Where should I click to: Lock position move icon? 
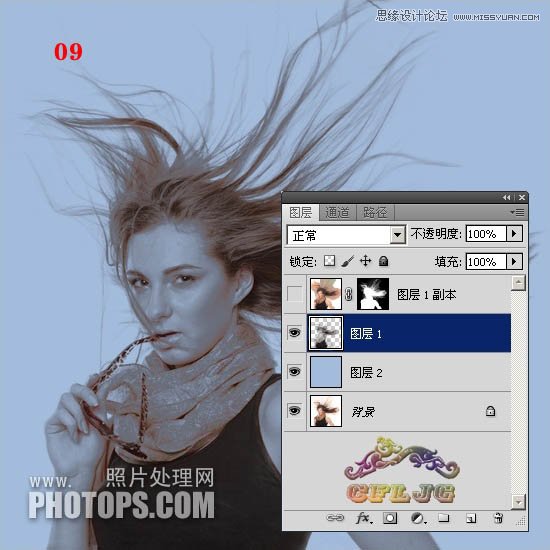[365, 261]
